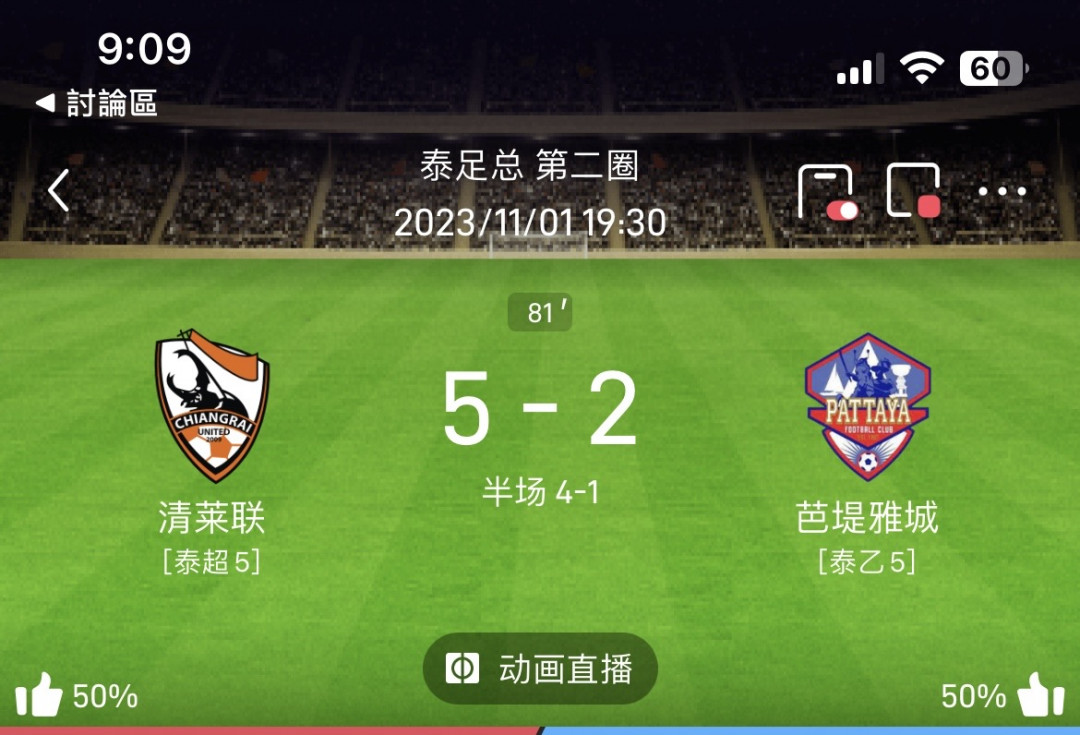This screenshot has height=735, width=1080.
Task: Select the 泰足总 第二圈 competition title
Action: (x=530, y=166)
